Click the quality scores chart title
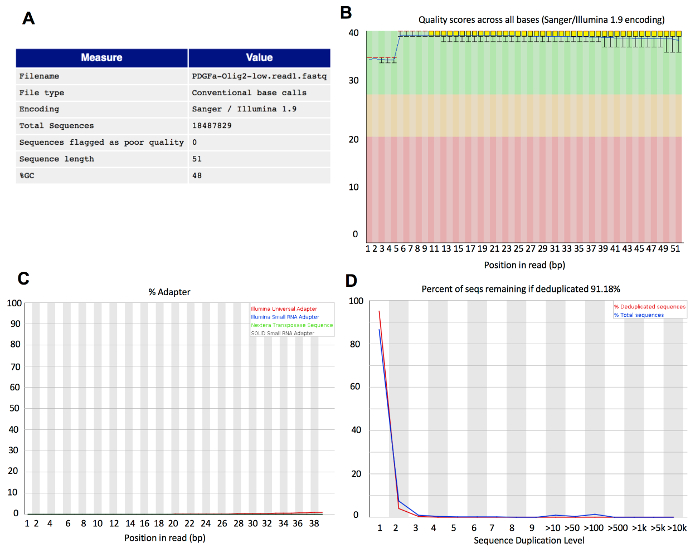The image size is (700, 558). [x=527, y=22]
